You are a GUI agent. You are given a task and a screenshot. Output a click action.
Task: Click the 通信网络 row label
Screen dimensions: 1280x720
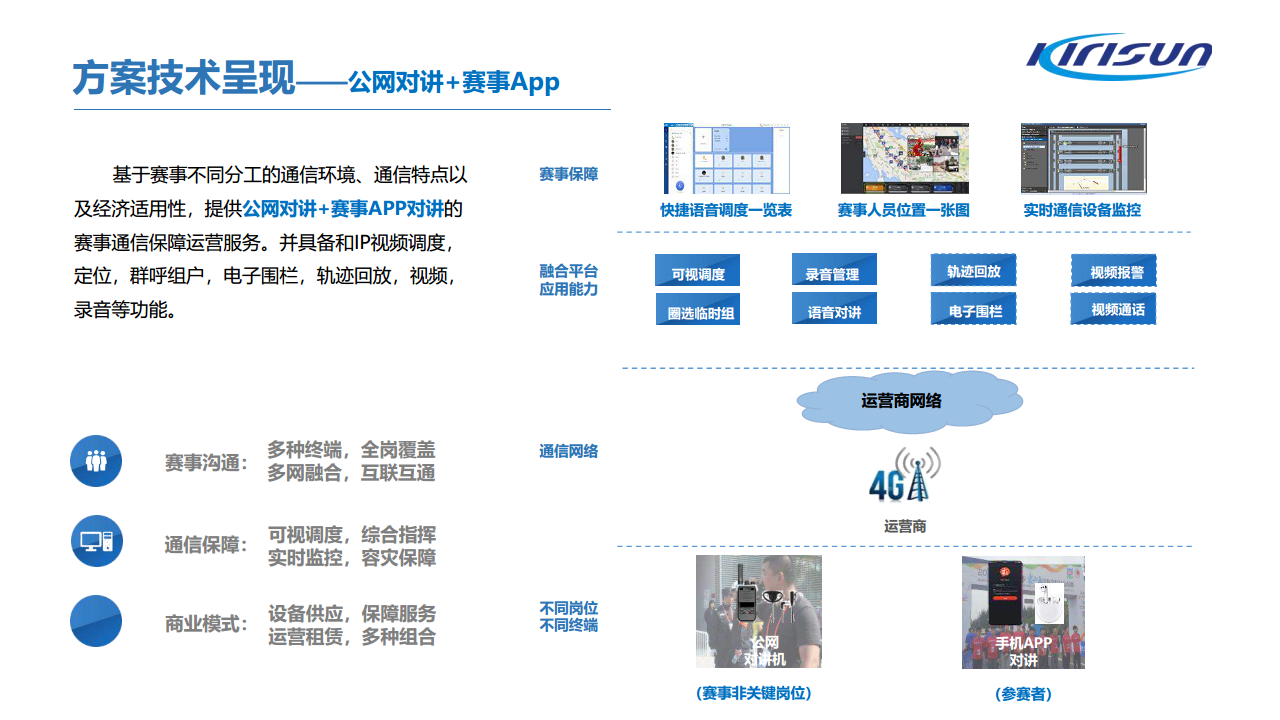[x=568, y=451]
